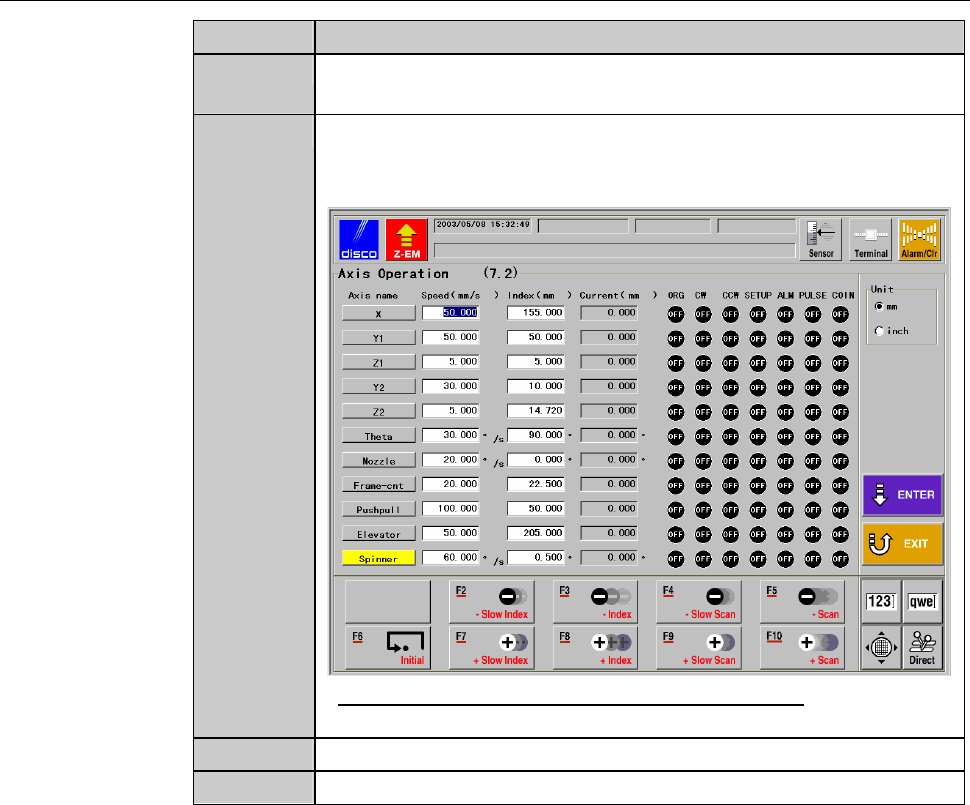Click the Z1 index field
Image resolution: width=970 pixels, height=805 pixels.
(x=536, y=361)
